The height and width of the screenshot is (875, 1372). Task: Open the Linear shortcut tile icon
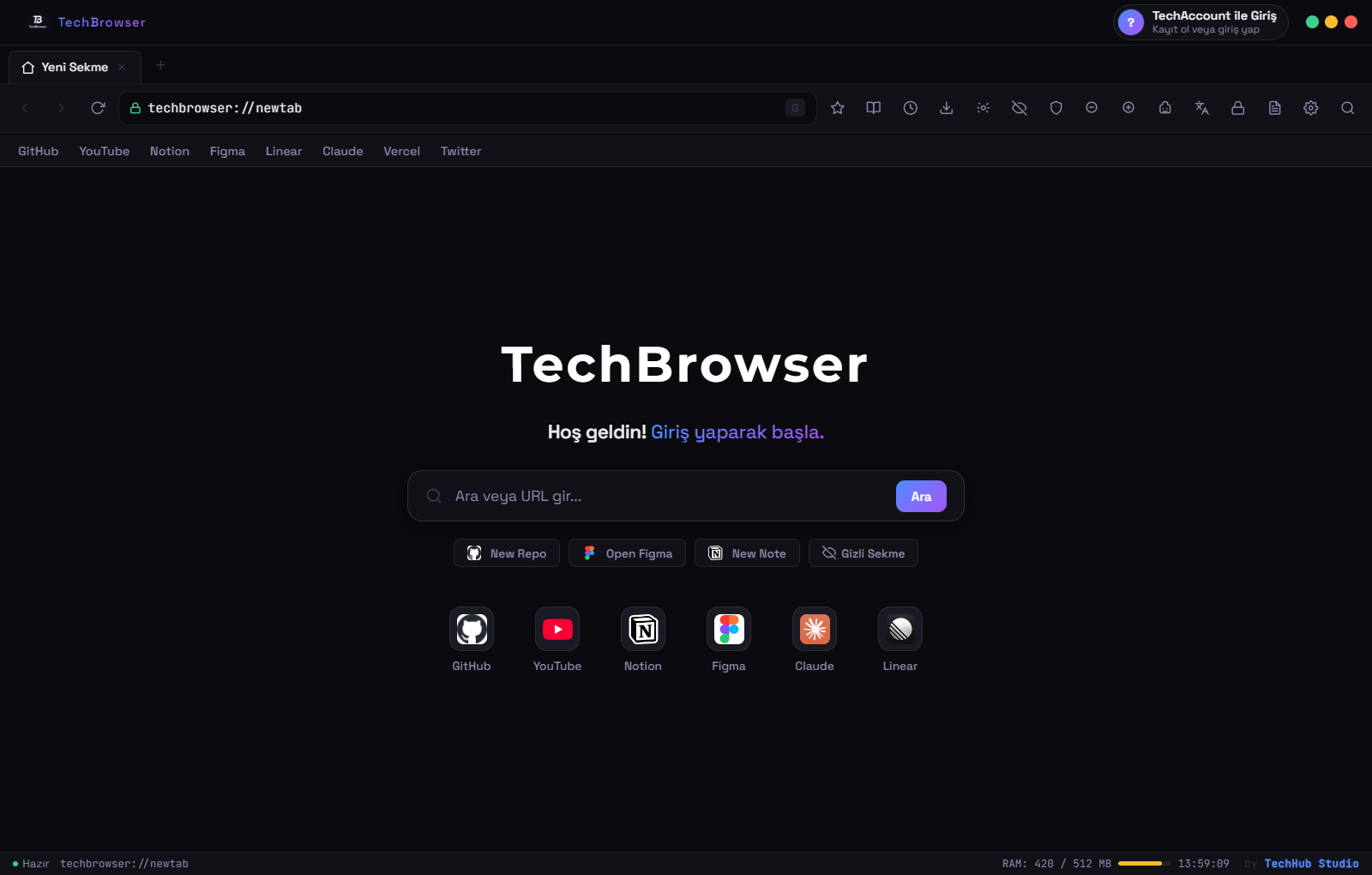click(900, 629)
